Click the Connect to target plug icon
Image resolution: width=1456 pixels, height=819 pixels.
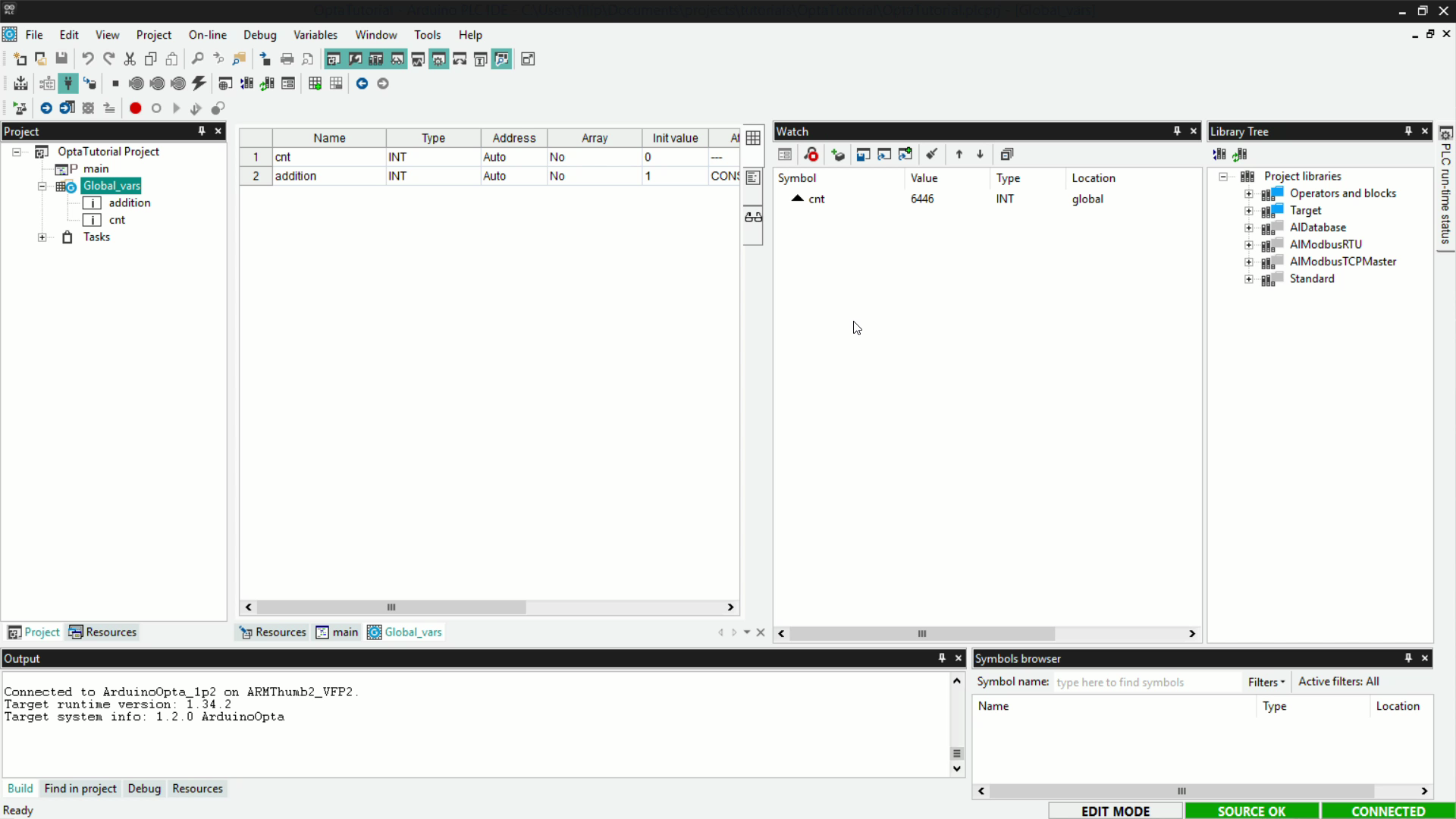pos(68,83)
